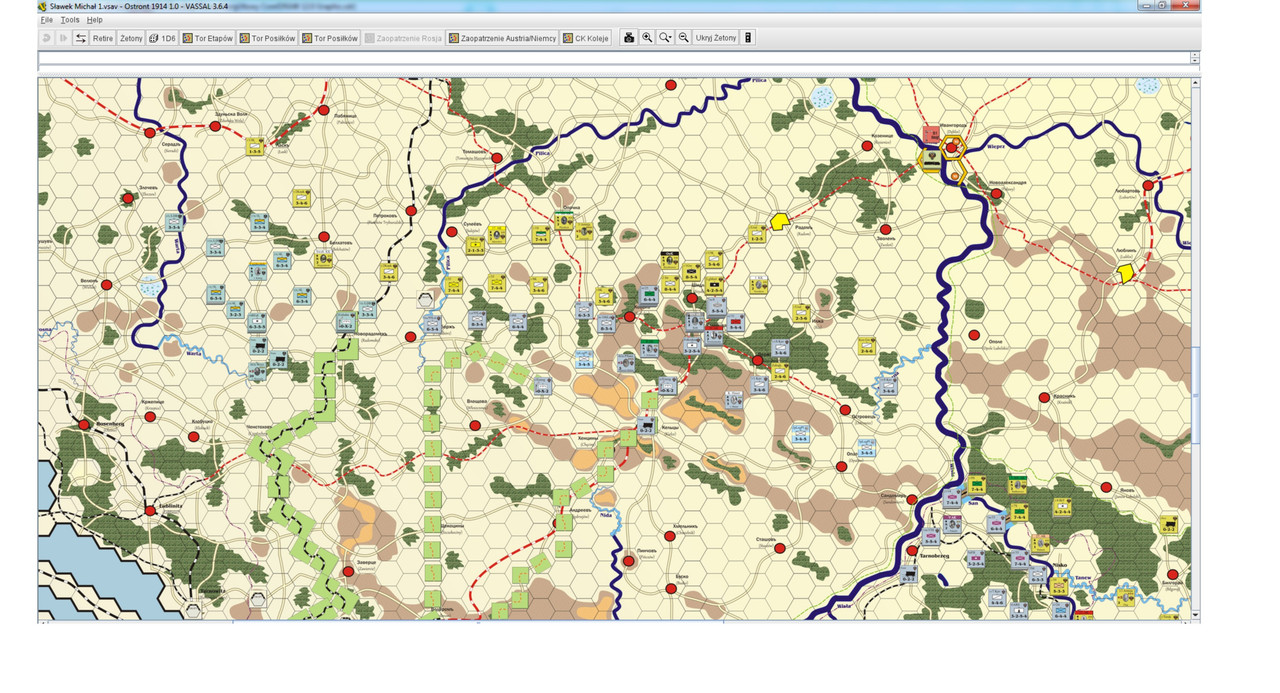The width and height of the screenshot is (1280, 693).
Task: Toggle Ukryj Zetony to hide counters
Action: 716,38
